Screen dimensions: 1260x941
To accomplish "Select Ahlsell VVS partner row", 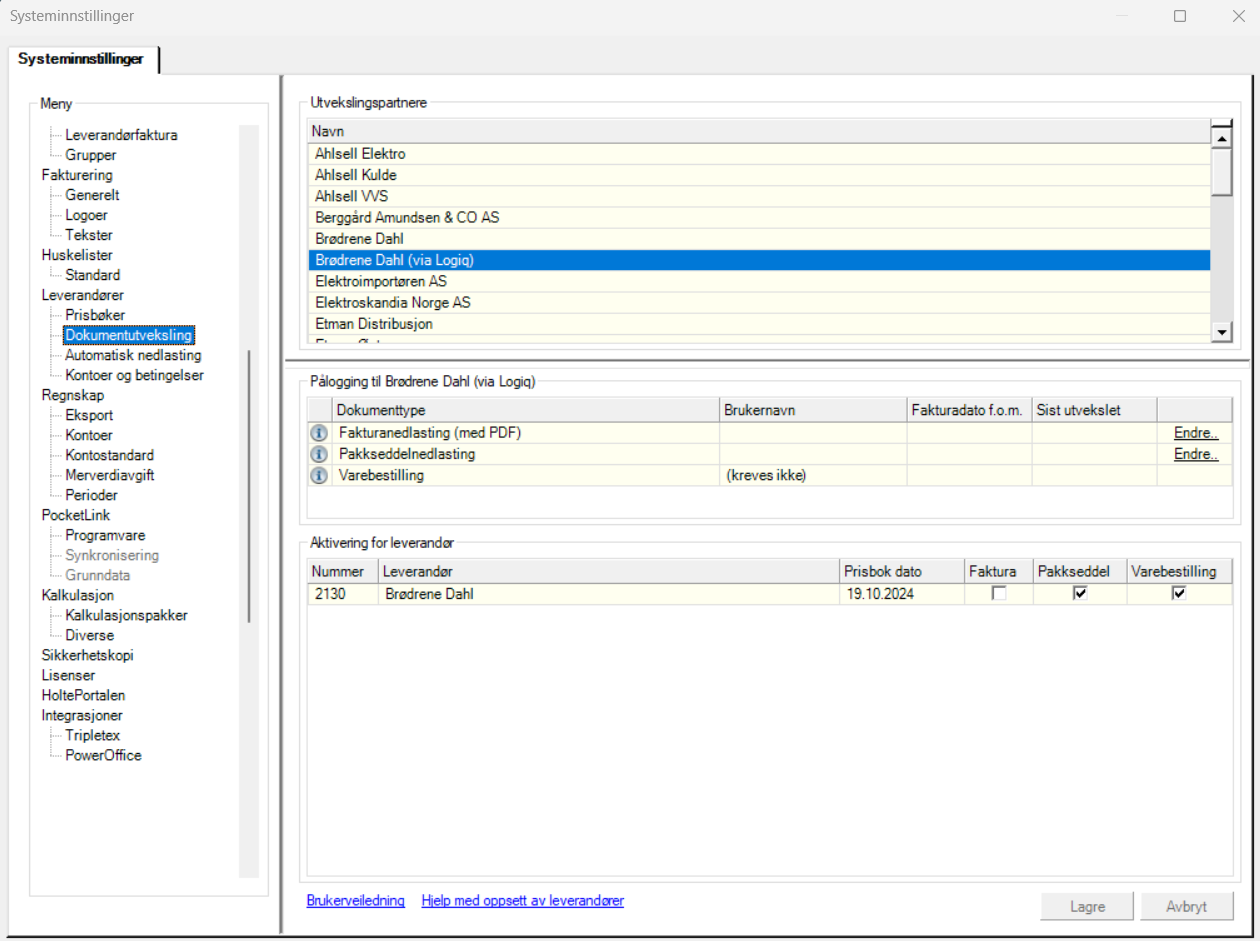I will (759, 196).
